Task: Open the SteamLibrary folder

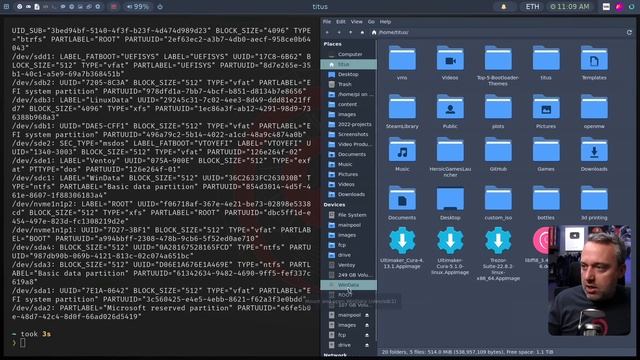Action: click(x=402, y=111)
